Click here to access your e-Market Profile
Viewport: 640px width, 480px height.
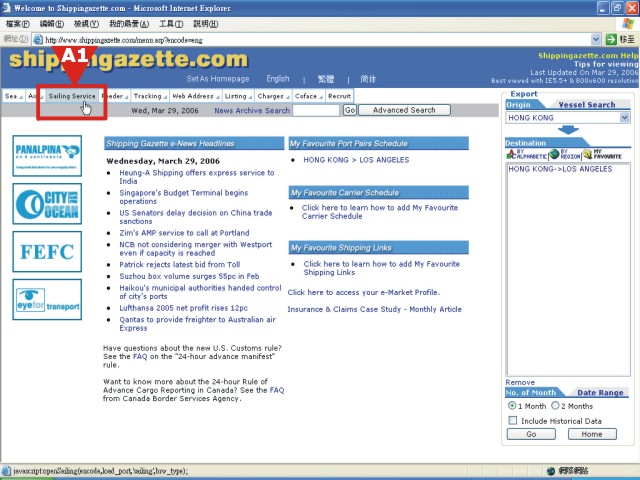pos(364,292)
